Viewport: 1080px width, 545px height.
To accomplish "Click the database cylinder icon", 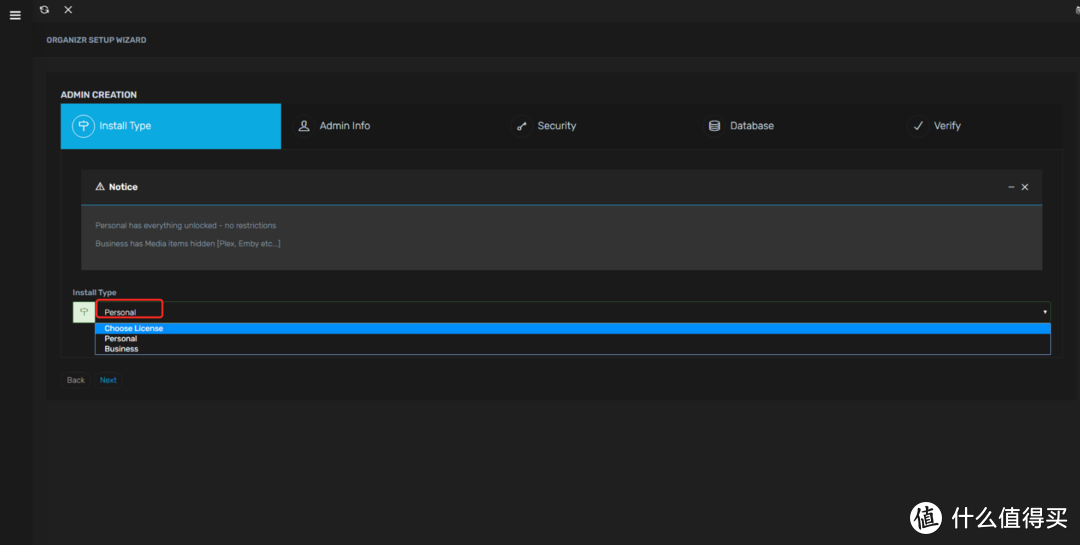I will click(x=714, y=126).
